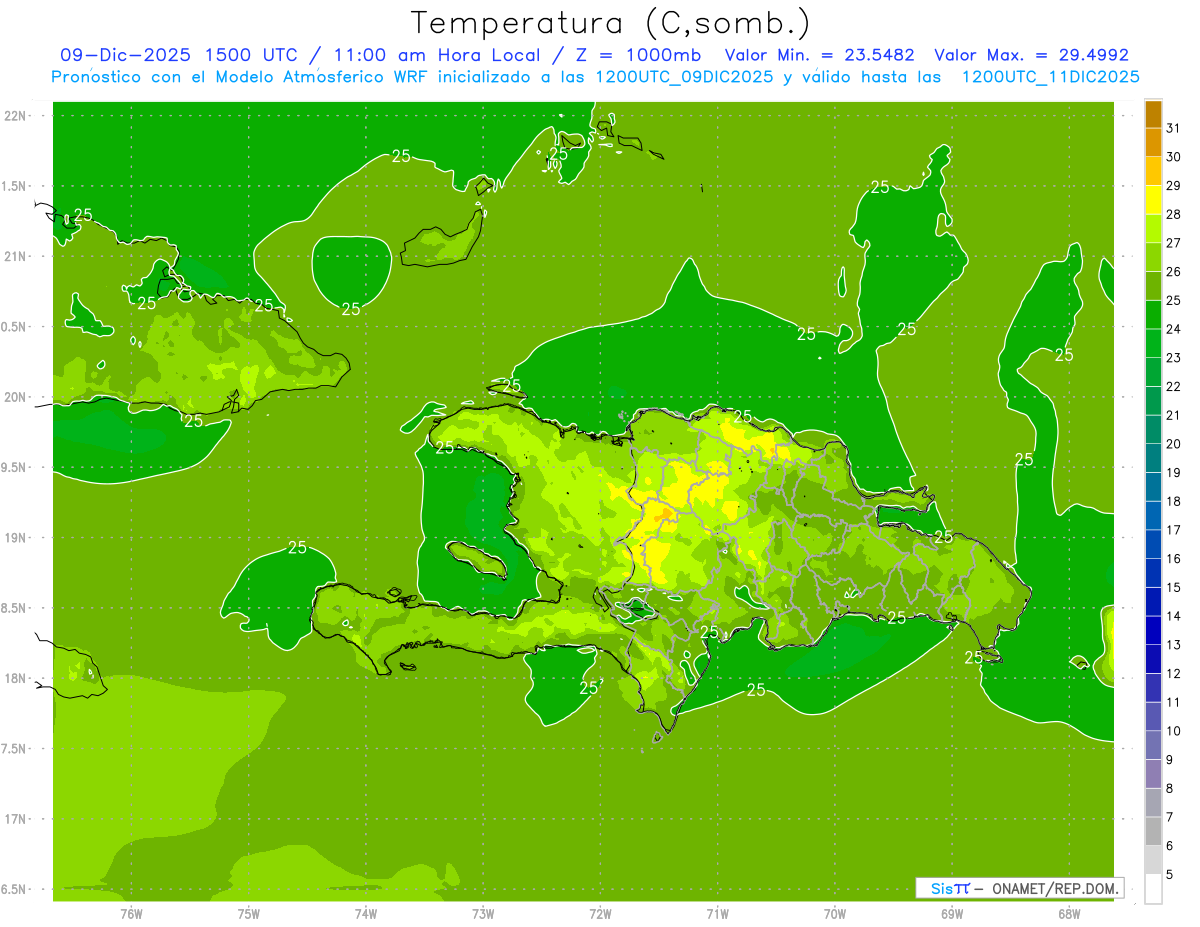Click the '76W' longitude axis label
Viewport: 1200px width, 927px height.
(131, 914)
